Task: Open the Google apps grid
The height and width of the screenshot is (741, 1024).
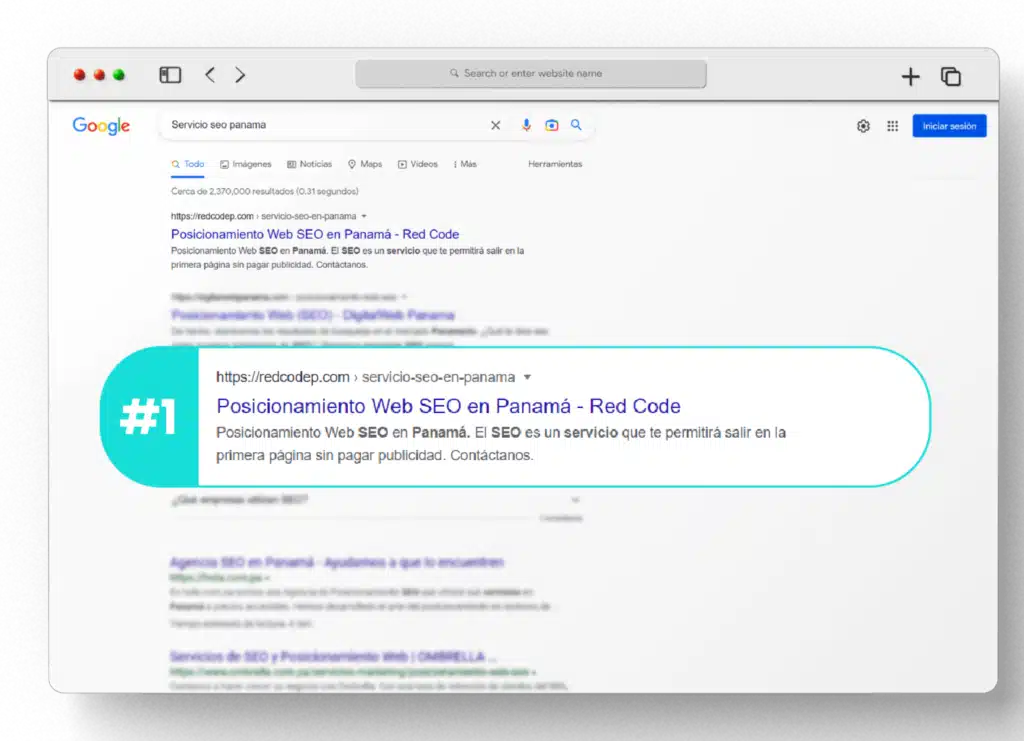Action: point(893,126)
